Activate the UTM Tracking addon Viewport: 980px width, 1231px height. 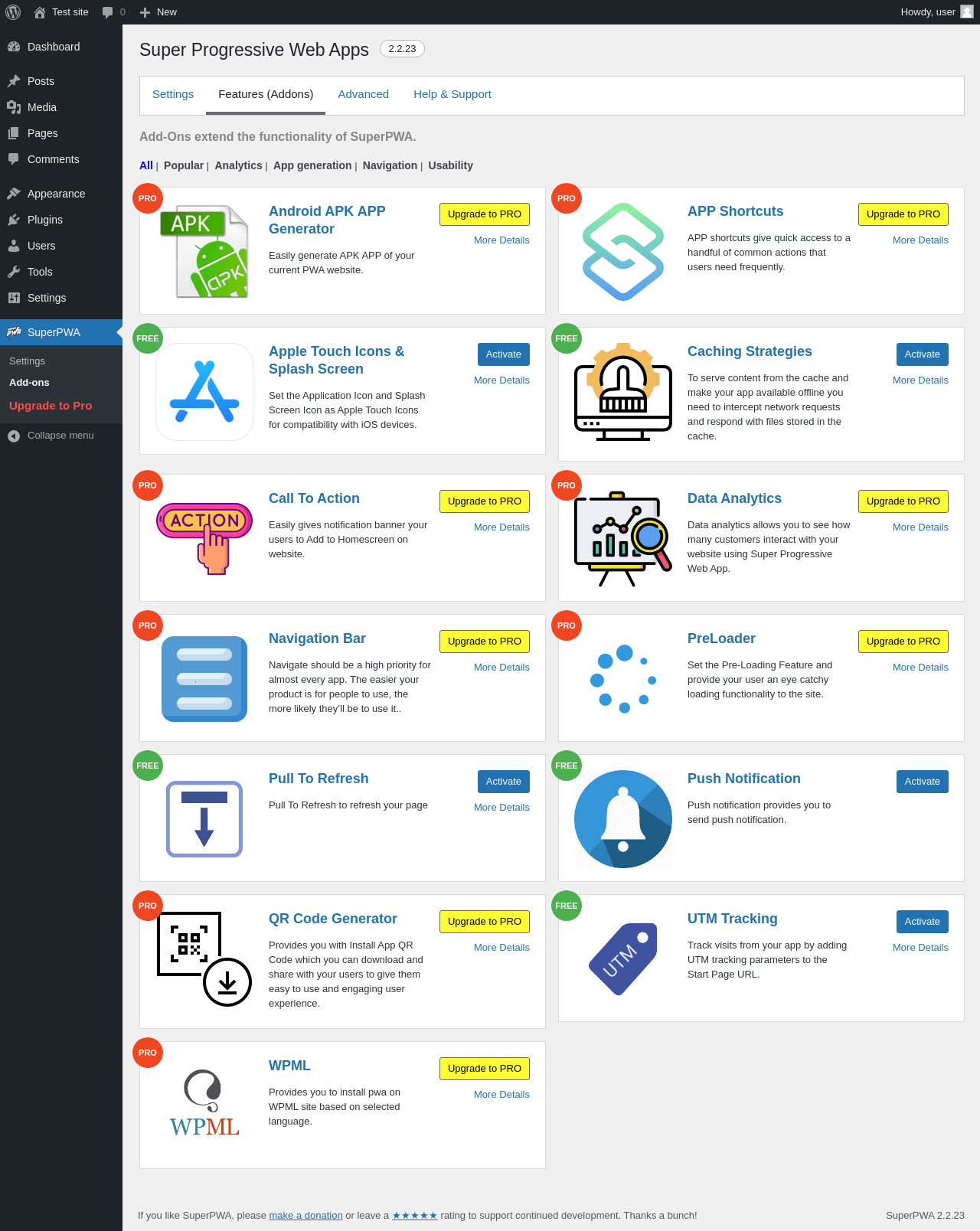tap(923, 922)
